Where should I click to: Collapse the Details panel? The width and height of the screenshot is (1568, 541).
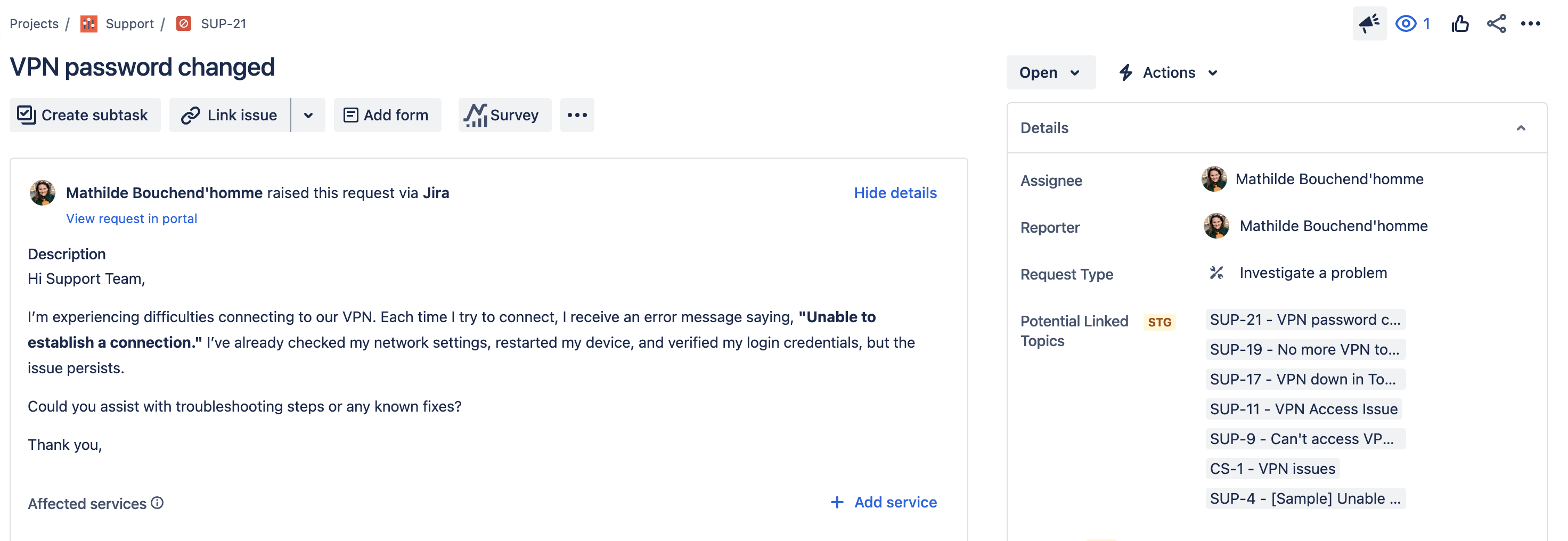pos(1521,128)
